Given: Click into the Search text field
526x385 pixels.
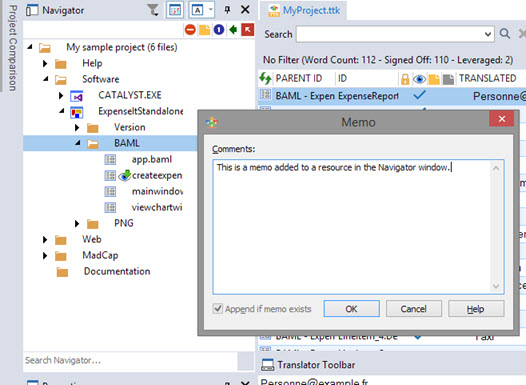Looking at the screenshot, I should point(390,34).
